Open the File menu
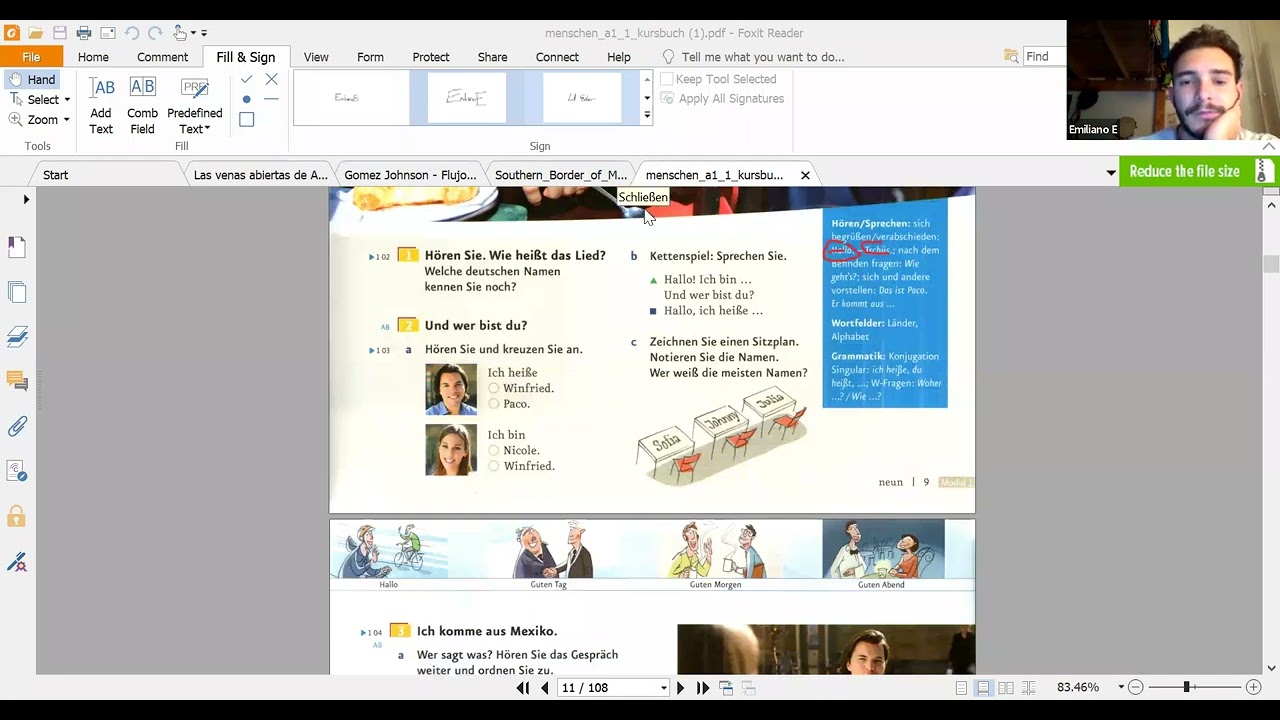The image size is (1280, 720). coord(31,57)
